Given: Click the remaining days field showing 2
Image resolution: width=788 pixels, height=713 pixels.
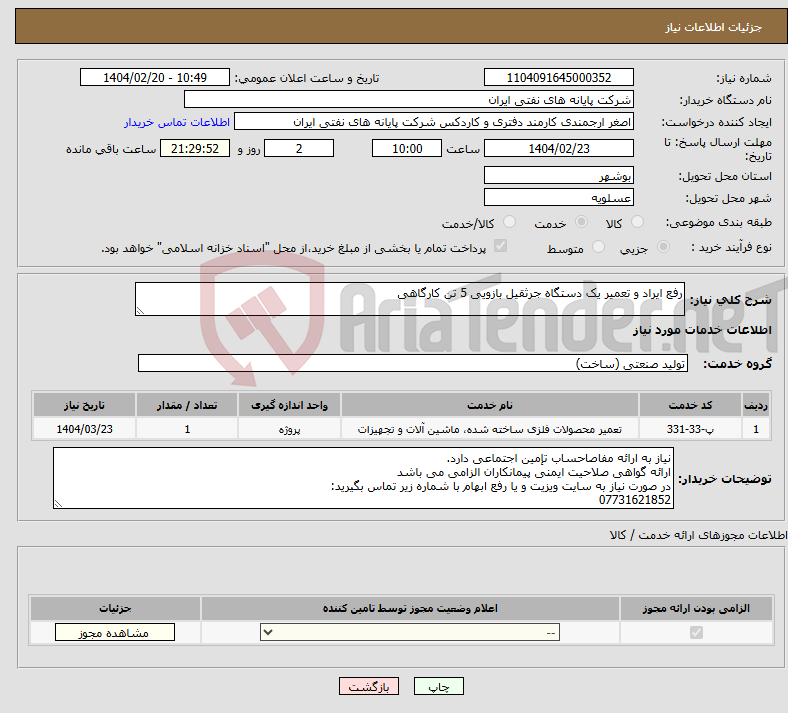Looking at the screenshot, I should 299,148.
